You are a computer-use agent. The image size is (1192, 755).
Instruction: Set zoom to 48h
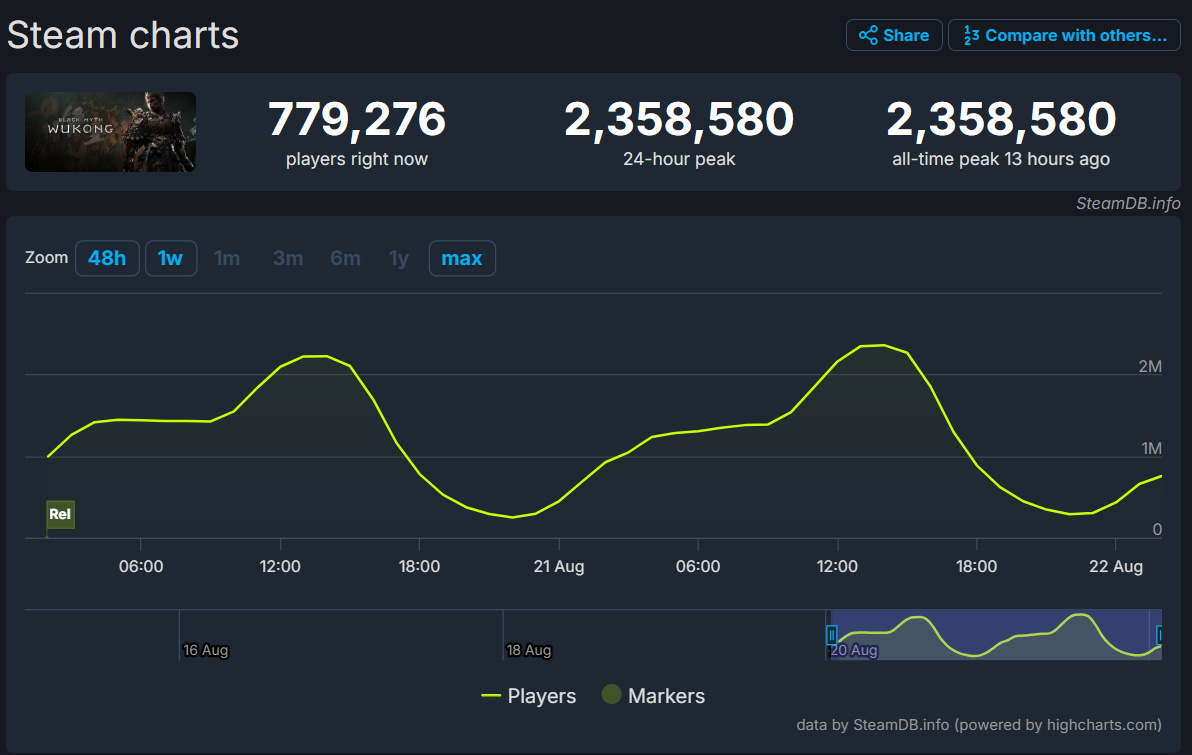click(107, 259)
